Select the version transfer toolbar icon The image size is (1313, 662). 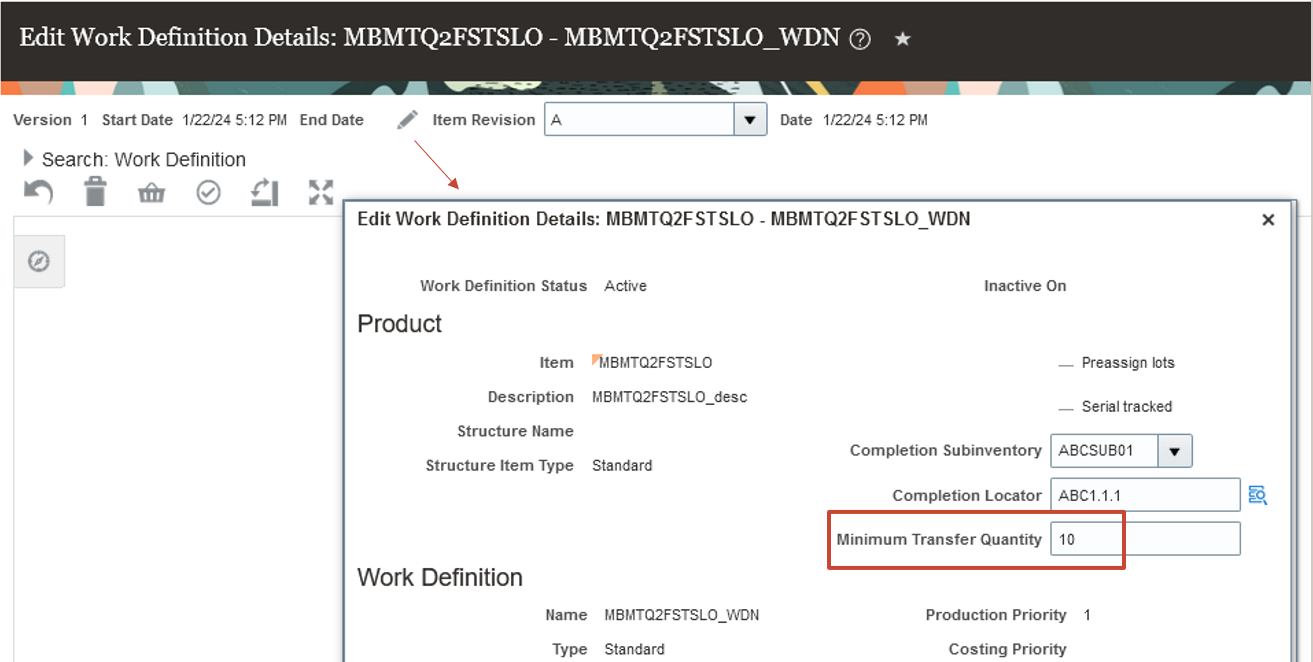click(x=264, y=191)
